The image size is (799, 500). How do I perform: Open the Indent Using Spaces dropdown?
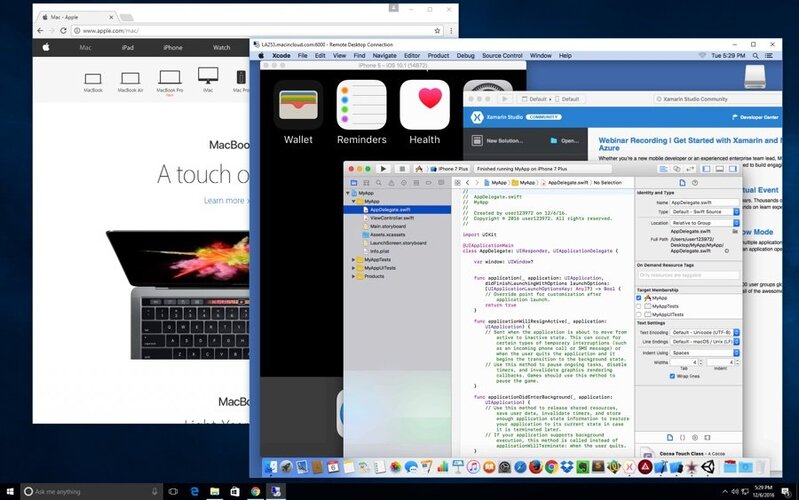pos(705,353)
